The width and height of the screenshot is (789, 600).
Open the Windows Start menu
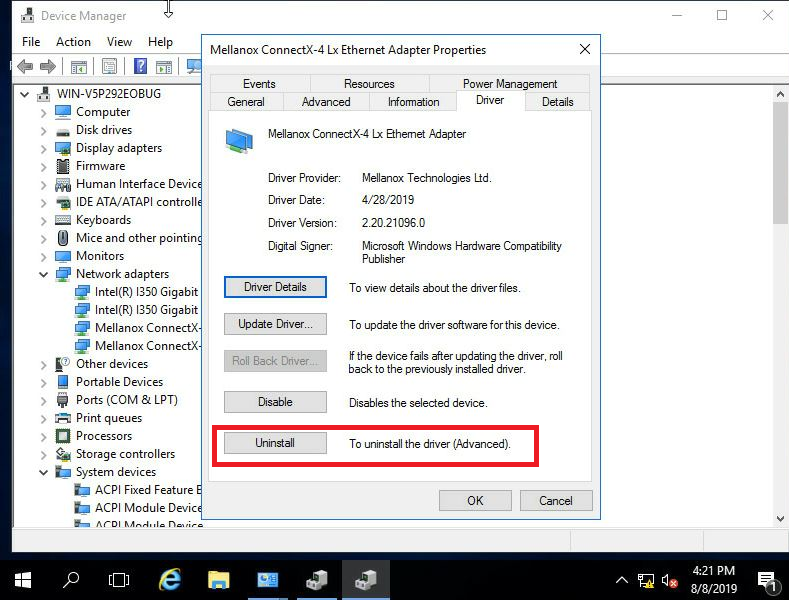point(23,580)
